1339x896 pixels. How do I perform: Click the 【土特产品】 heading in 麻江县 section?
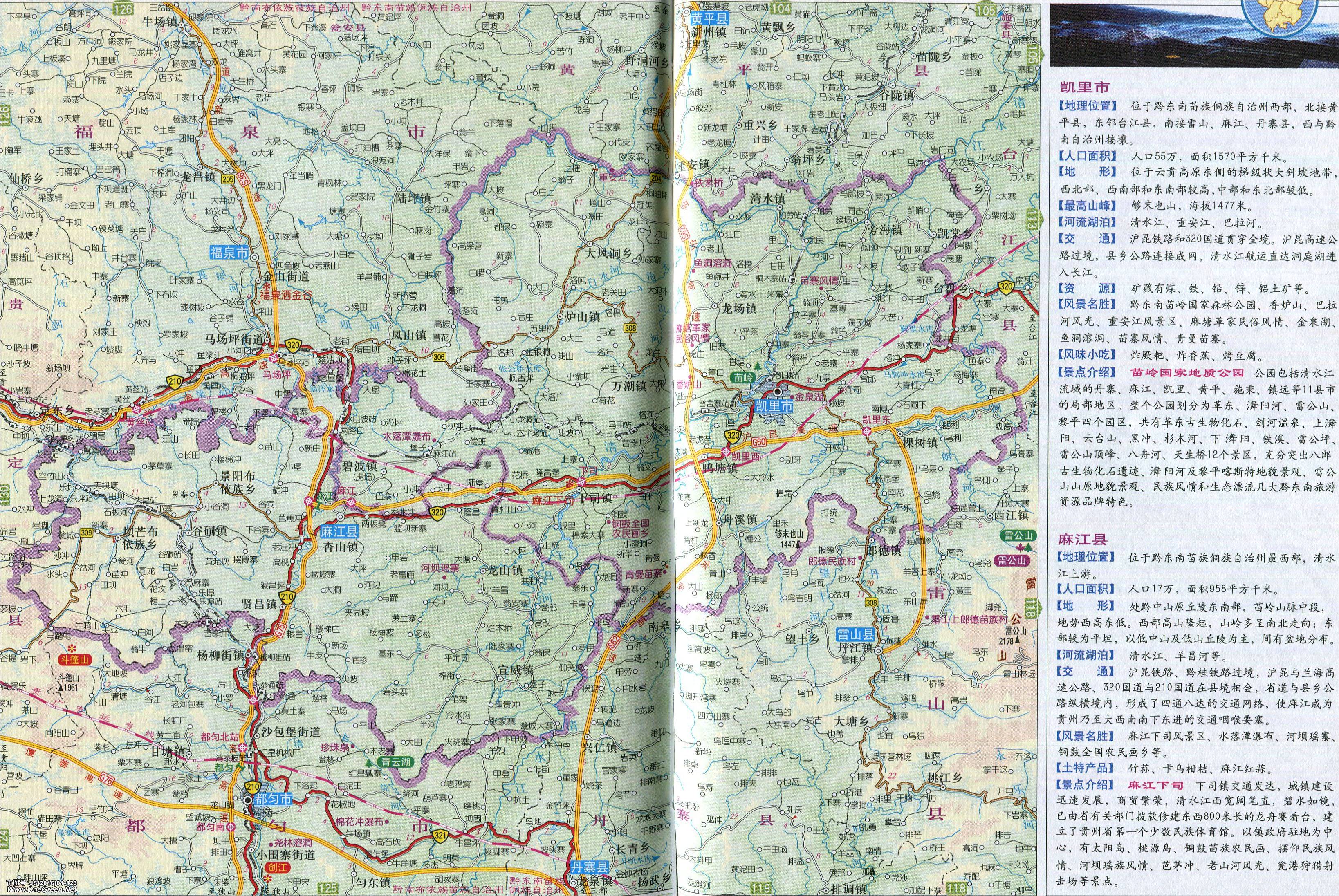[1086, 767]
